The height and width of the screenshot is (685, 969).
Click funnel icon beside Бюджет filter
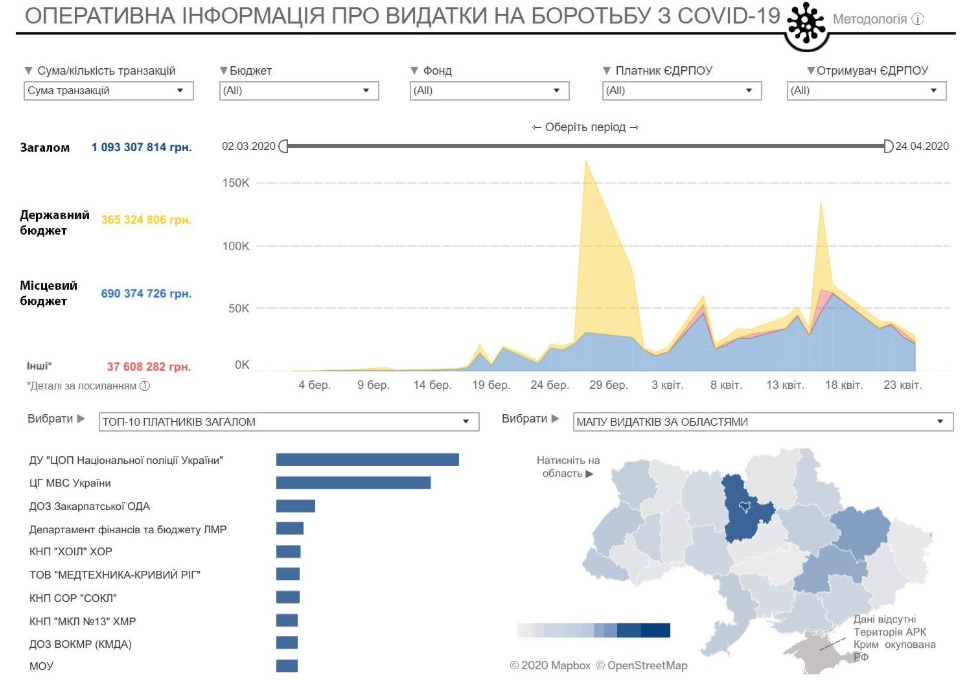223,71
